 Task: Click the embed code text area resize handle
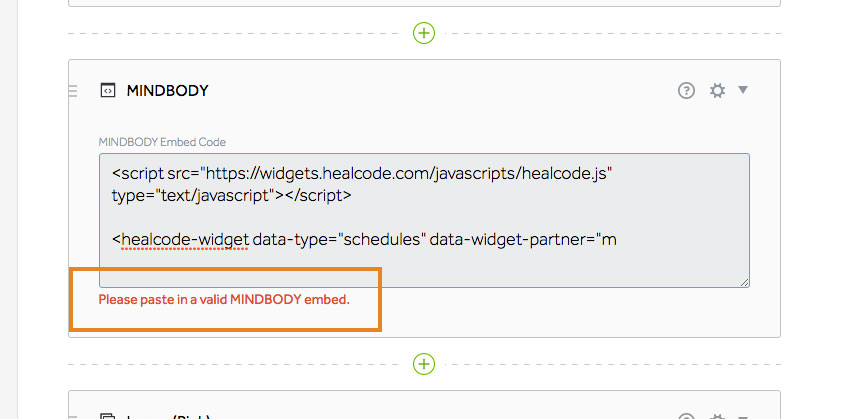pos(745,282)
